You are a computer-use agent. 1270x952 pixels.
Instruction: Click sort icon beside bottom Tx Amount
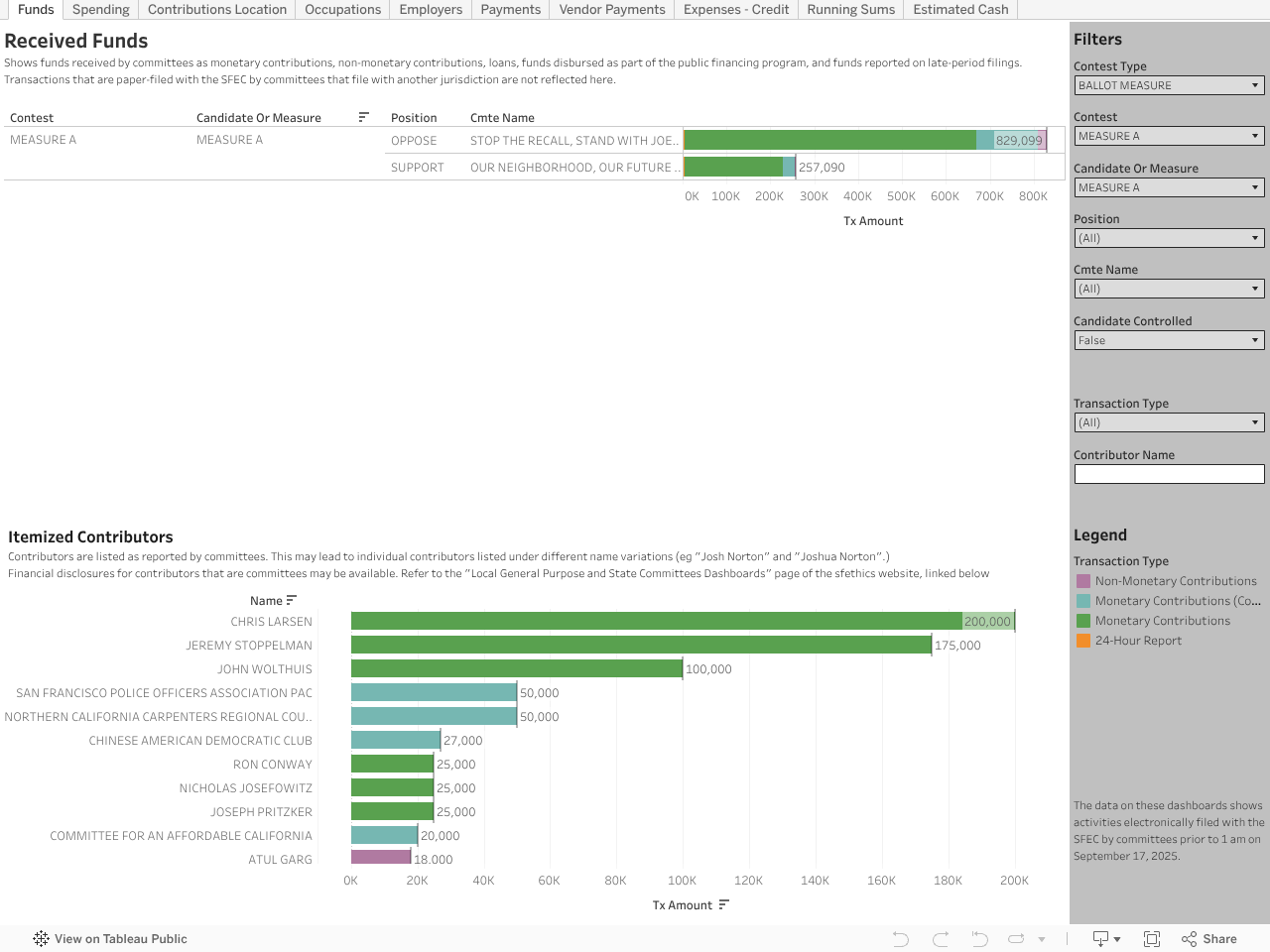[x=724, y=904]
